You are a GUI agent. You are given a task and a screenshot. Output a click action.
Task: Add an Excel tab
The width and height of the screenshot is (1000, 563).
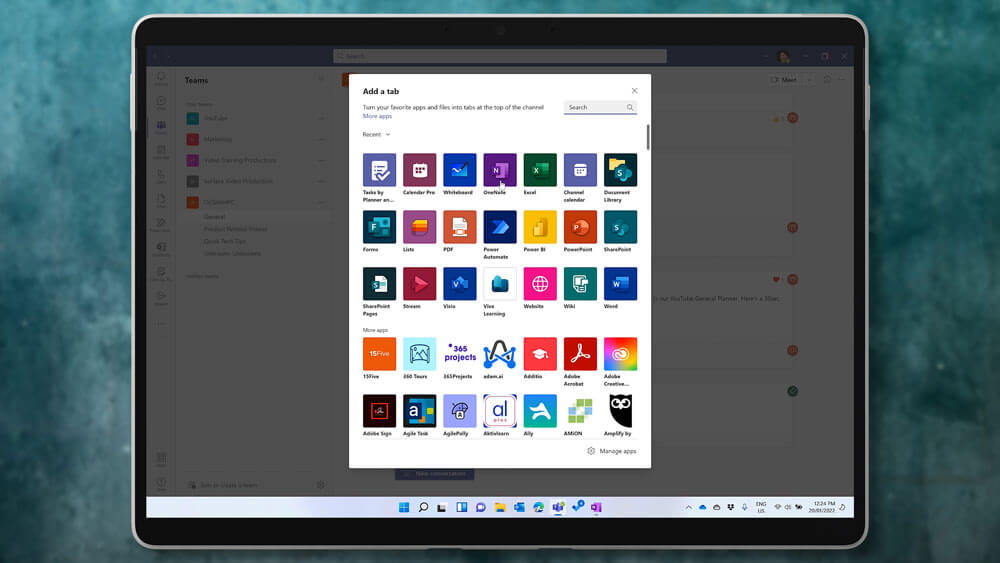[540, 170]
